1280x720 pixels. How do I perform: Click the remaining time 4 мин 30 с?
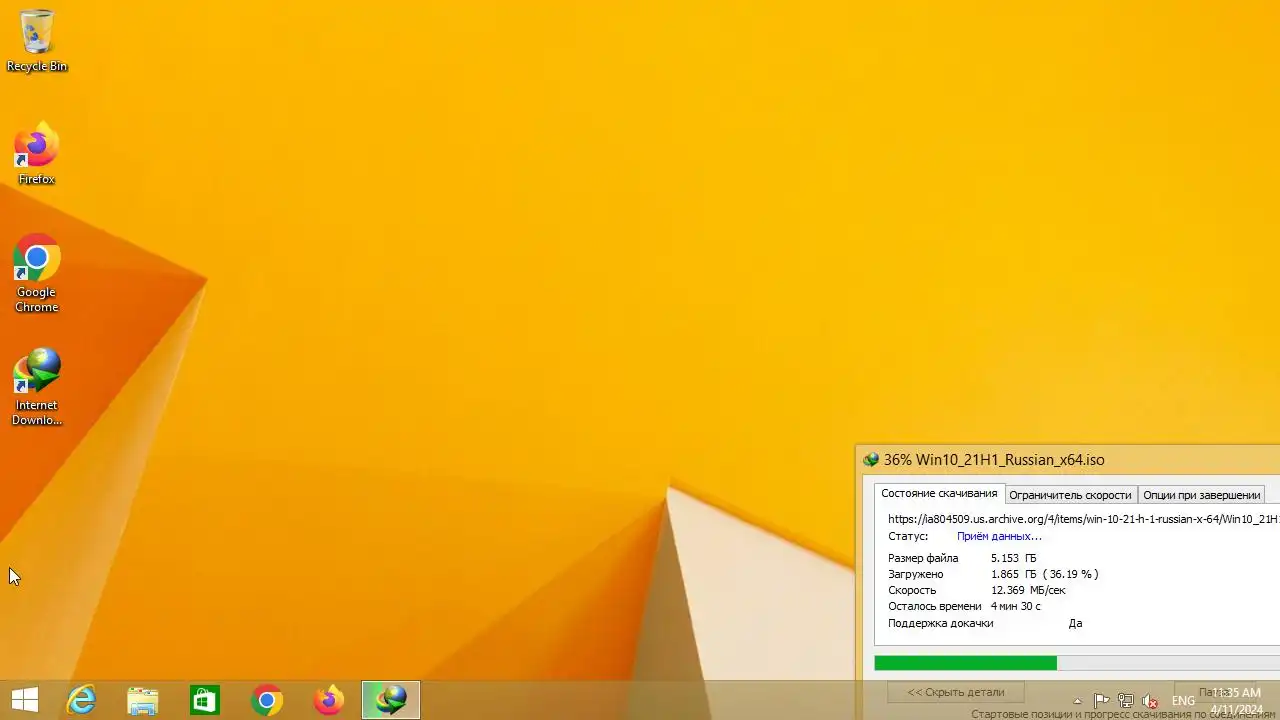point(1016,606)
